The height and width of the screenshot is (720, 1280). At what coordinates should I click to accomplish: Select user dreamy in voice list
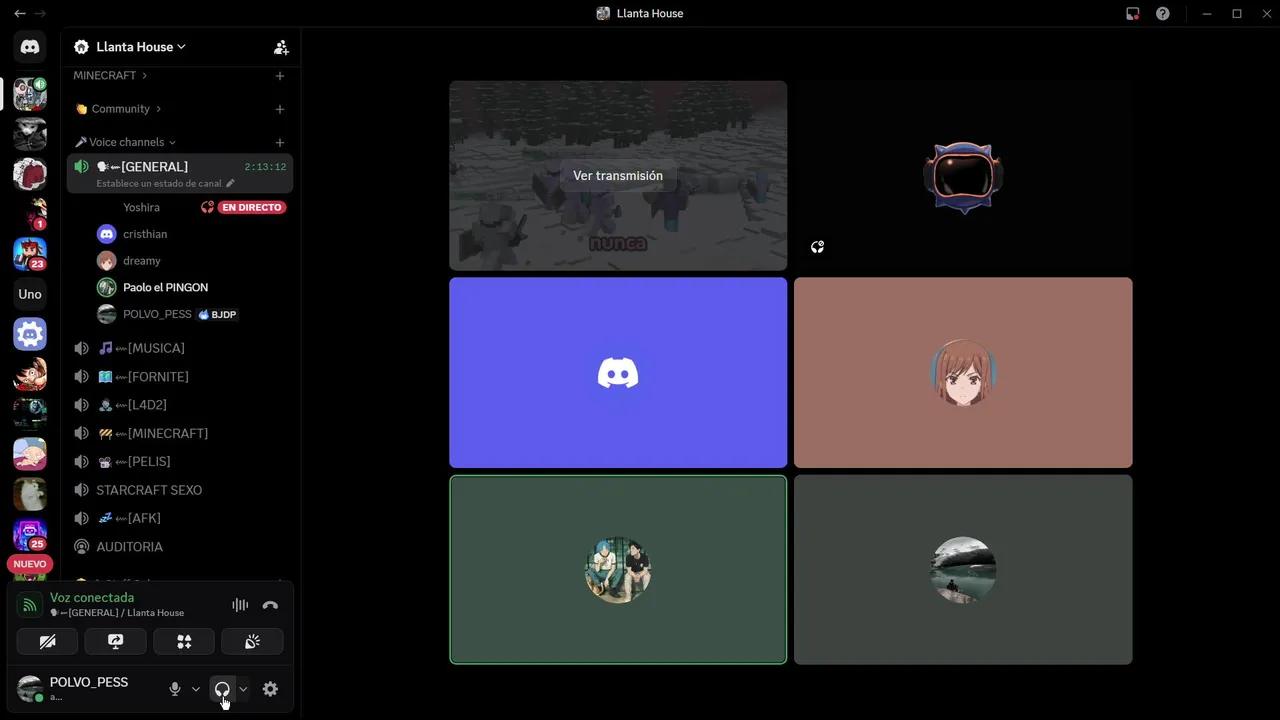[x=142, y=260]
